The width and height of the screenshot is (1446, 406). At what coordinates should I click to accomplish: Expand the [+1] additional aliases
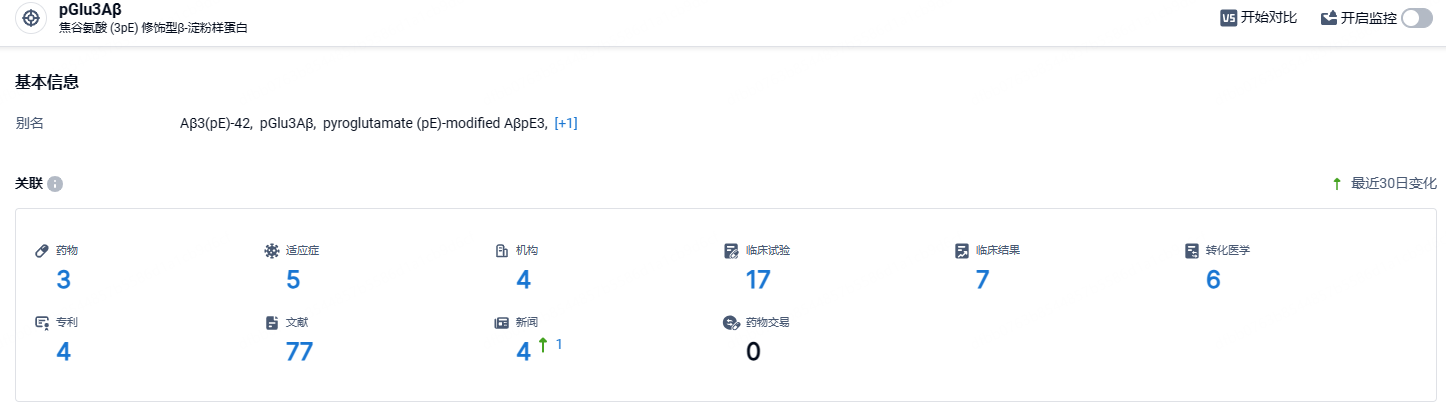coord(566,123)
